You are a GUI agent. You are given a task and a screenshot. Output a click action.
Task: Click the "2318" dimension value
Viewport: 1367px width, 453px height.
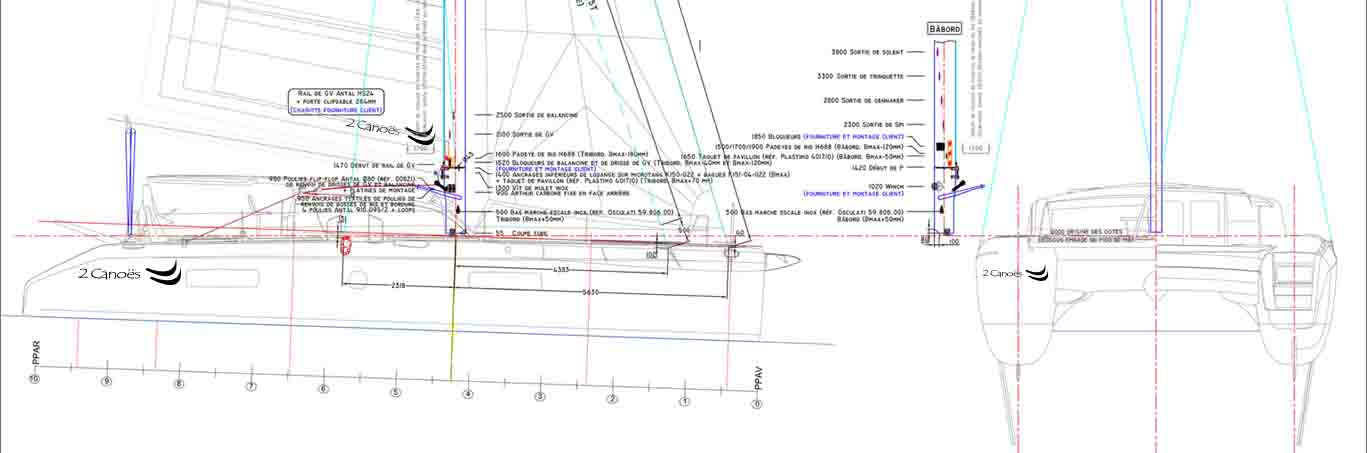pyautogui.click(x=398, y=286)
